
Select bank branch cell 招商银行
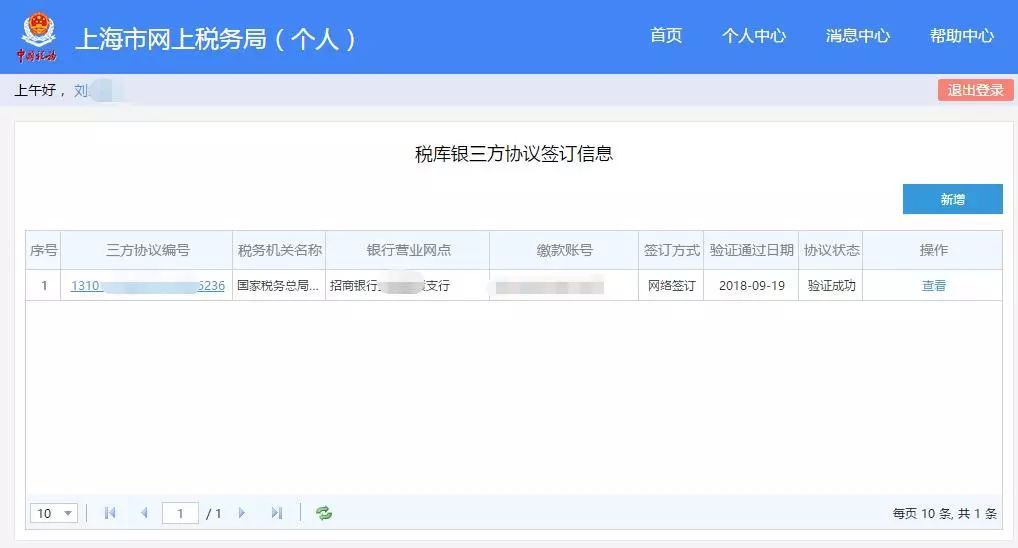tap(408, 286)
